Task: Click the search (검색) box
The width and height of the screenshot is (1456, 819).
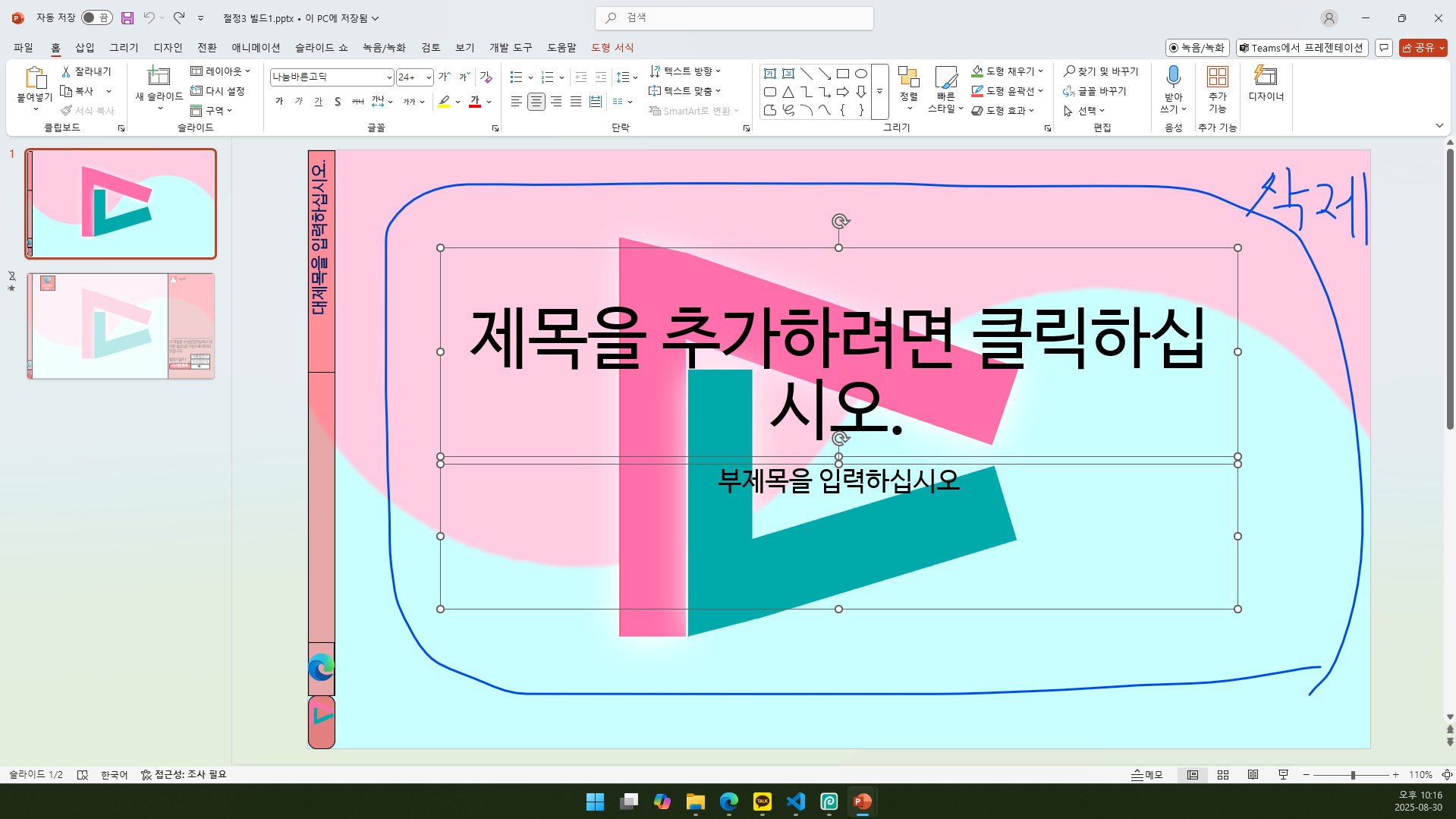Action: point(734,17)
